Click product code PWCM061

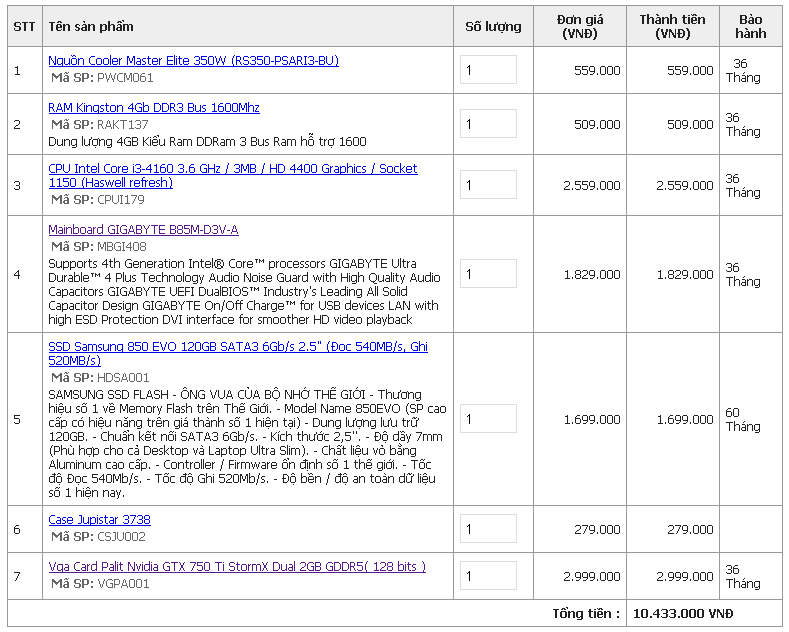125,78
